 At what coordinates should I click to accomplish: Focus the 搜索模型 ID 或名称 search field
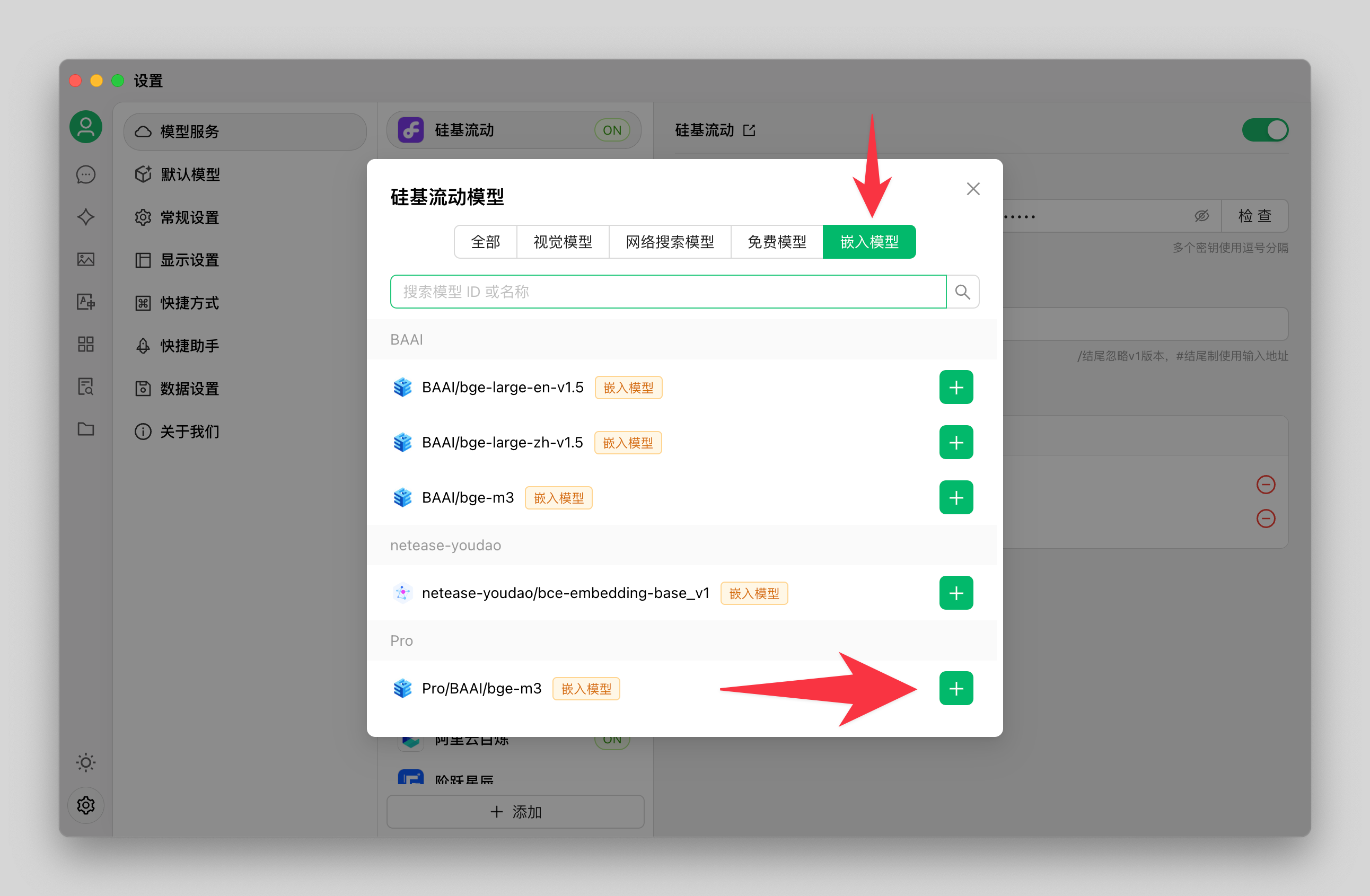coord(668,292)
